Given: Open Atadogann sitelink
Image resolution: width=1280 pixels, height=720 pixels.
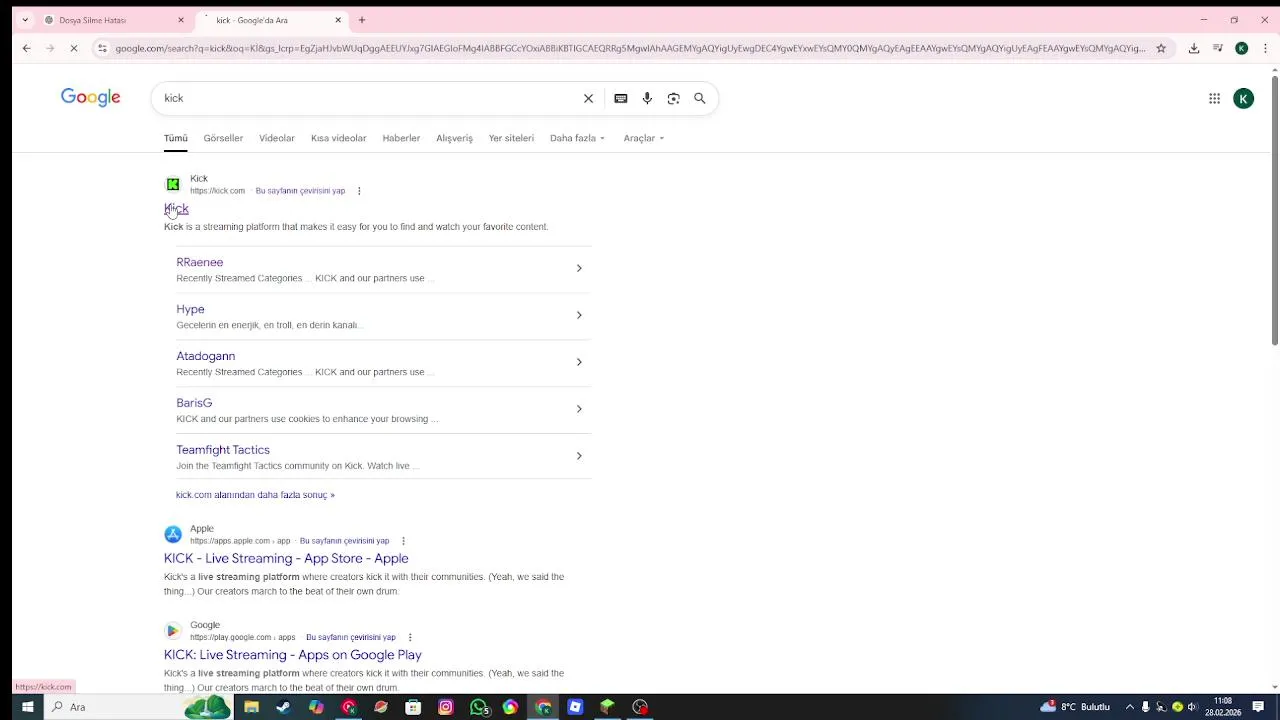Looking at the screenshot, I should [x=206, y=356].
